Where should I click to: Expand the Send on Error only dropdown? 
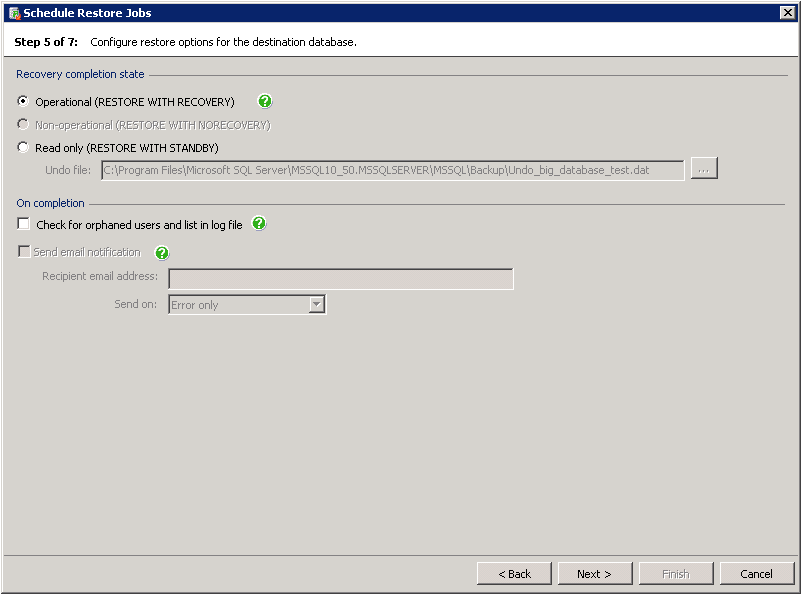[x=316, y=305]
